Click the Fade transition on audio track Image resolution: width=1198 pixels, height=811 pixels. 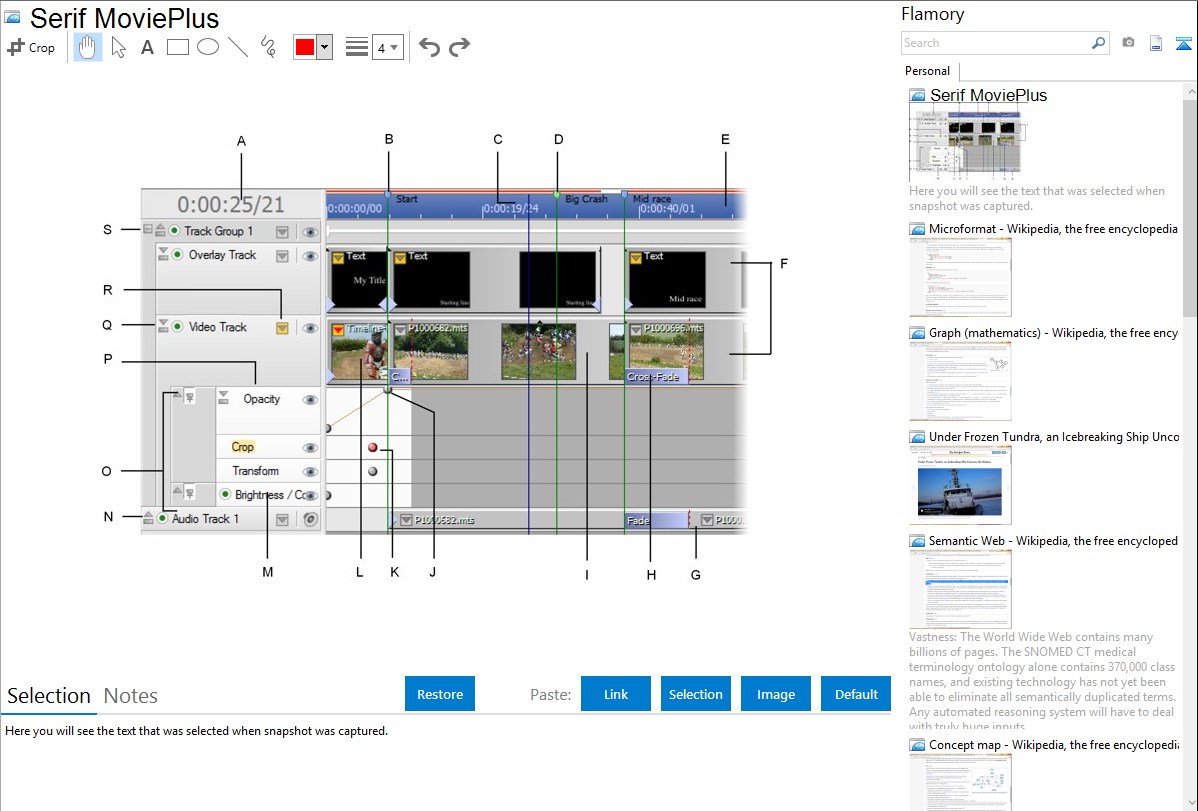click(x=656, y=521)
